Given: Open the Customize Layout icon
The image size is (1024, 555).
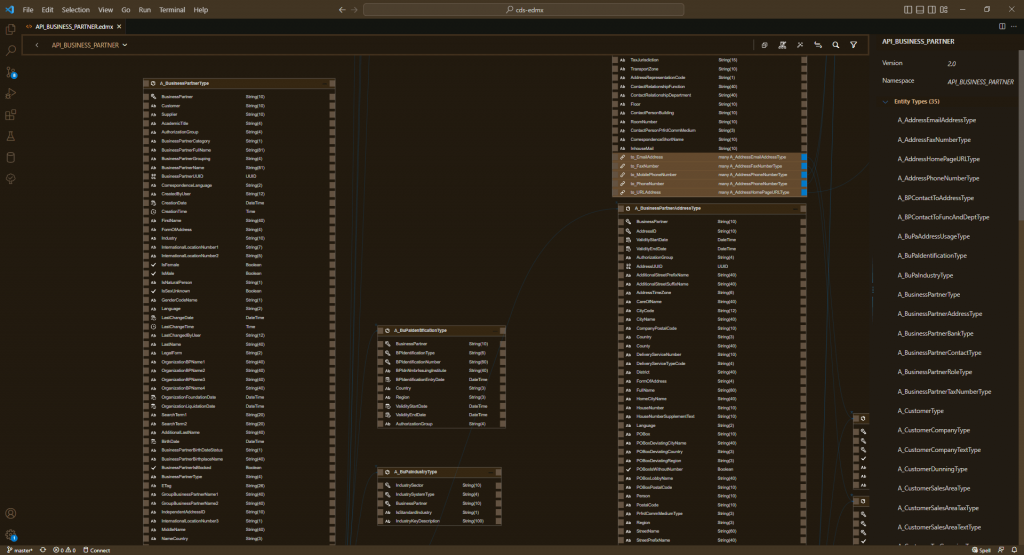Looking at the screenshot, I should click(x=944, y=10).
